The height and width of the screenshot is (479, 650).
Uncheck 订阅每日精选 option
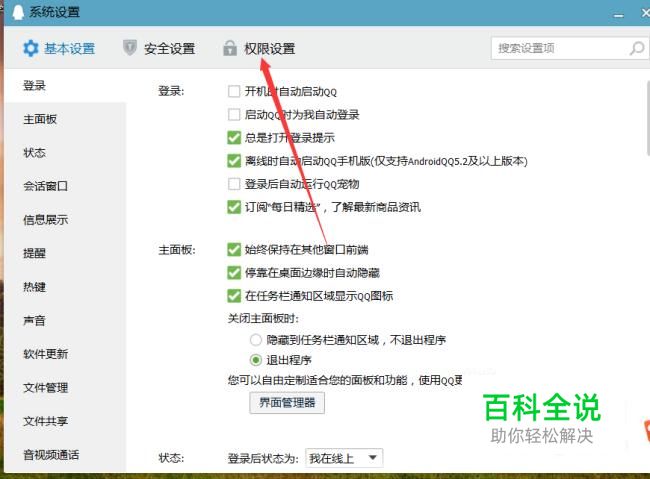tap(234, 207)
